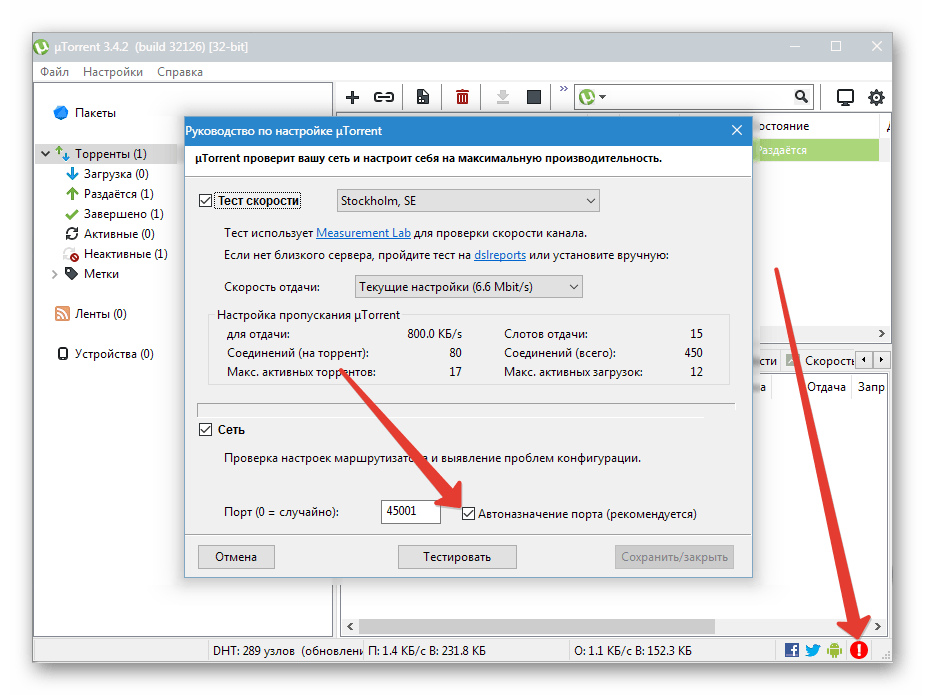Click the Stop Torrent square icon

534,97
